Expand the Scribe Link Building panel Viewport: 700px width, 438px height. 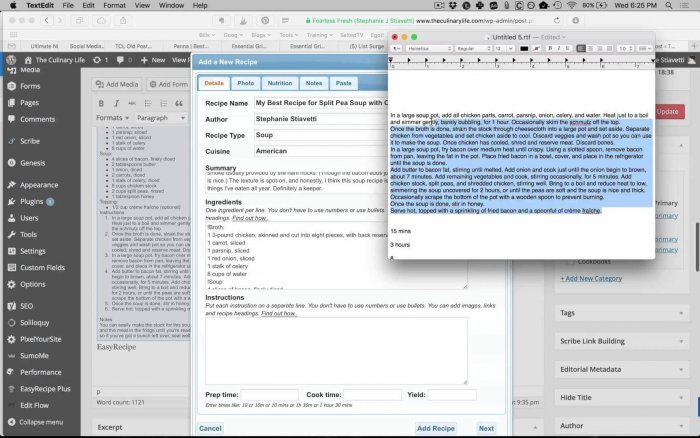[621, 341]
